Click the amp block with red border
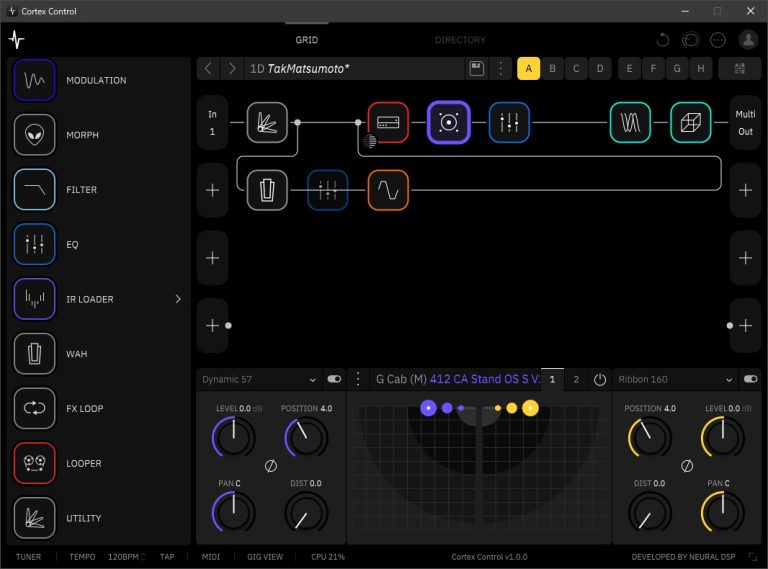 click(388, 122)
